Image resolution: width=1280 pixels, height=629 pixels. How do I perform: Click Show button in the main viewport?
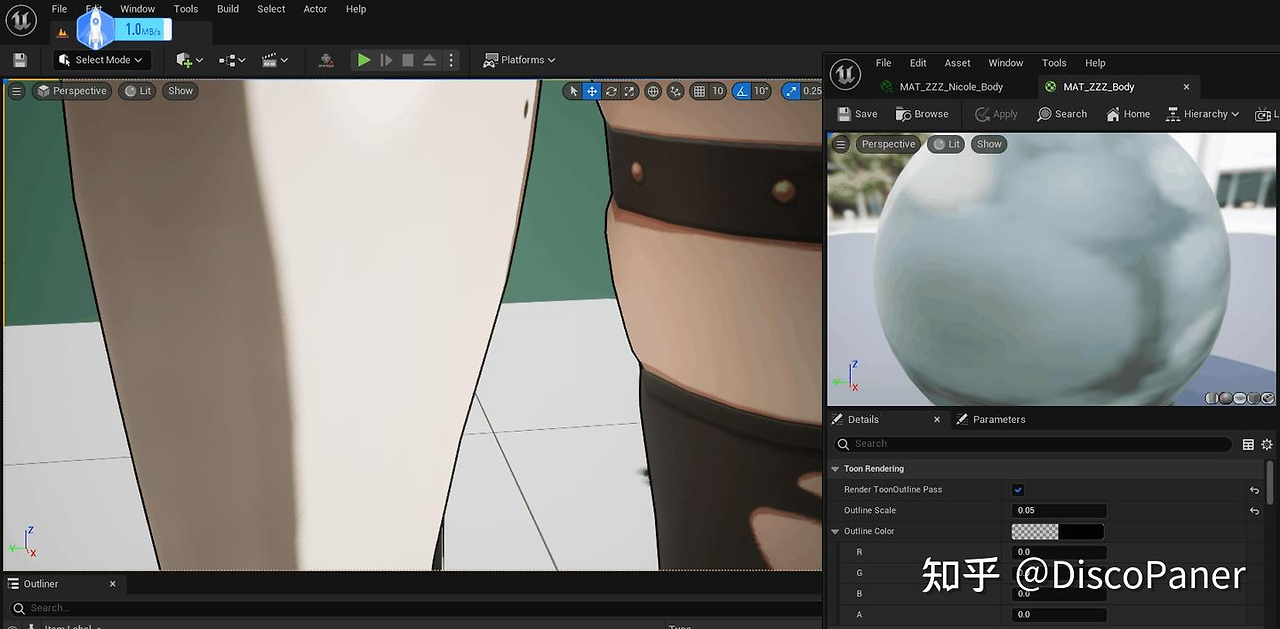pyautogui.click(x=180, y=91)
